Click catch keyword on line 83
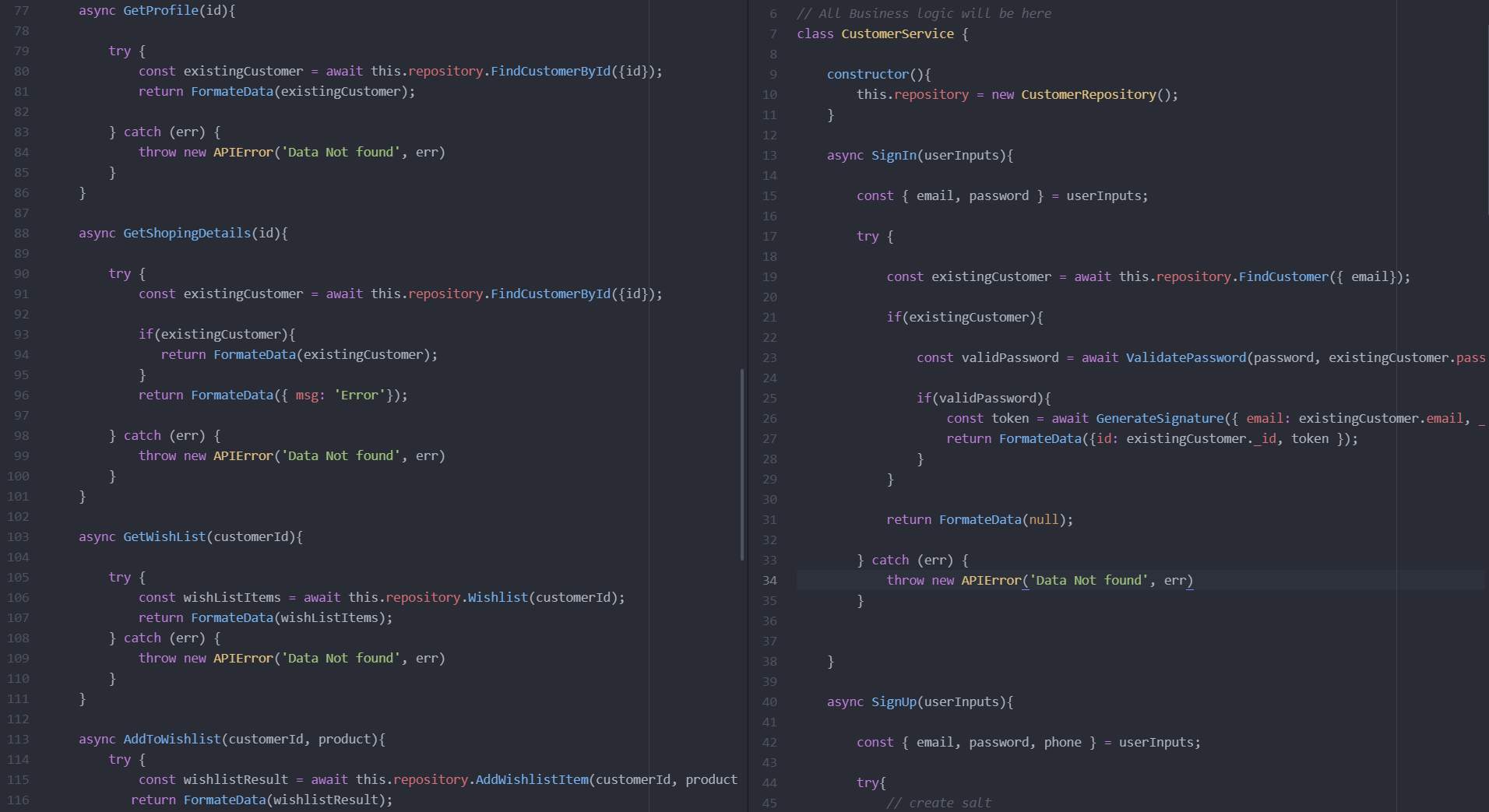The height and width of the screenshot is (812, 1489). point(143,132)
